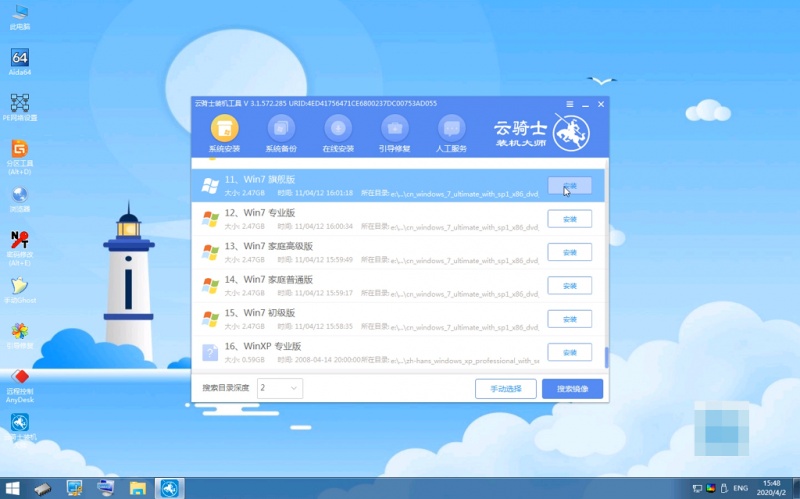This screenshot has height=499, width=800.
Task: Click the 大小: 0.59GB size text
Action: 244,360
